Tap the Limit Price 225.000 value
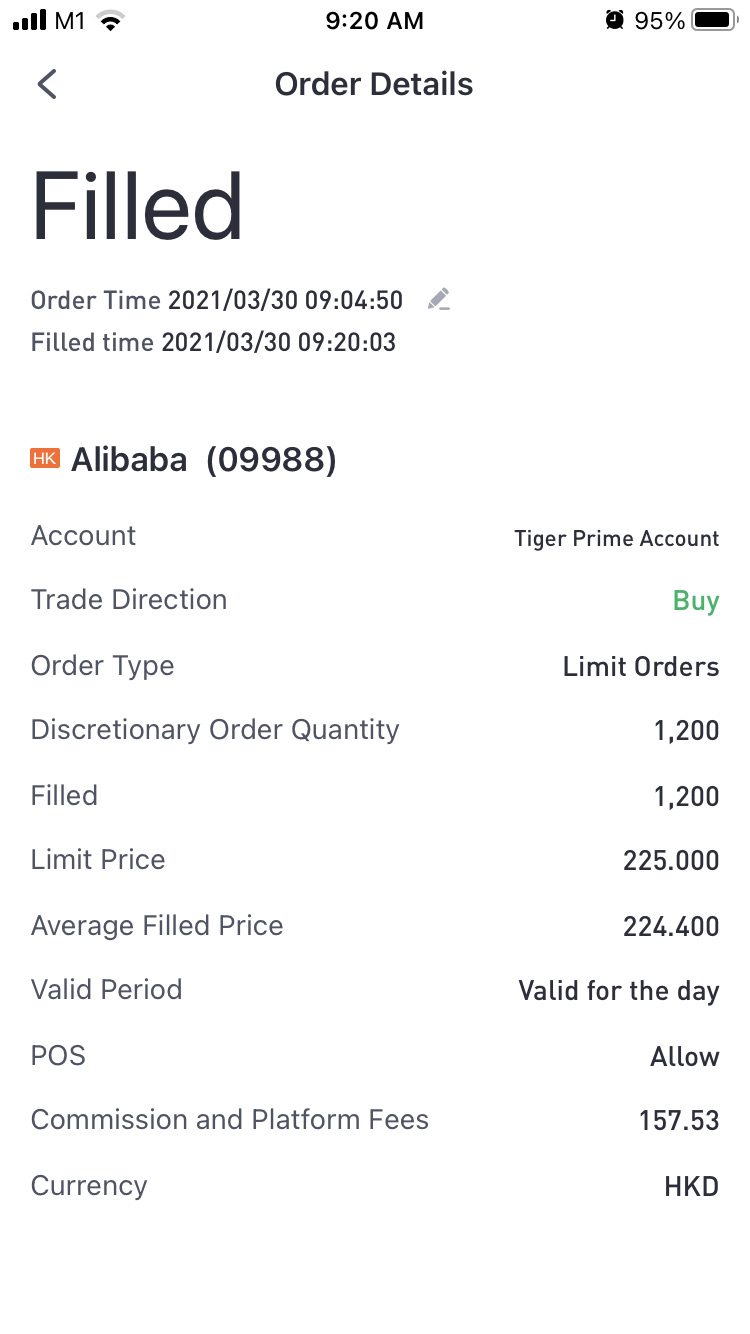Viewport: 750px width, 1334px height. coord(670,861)
